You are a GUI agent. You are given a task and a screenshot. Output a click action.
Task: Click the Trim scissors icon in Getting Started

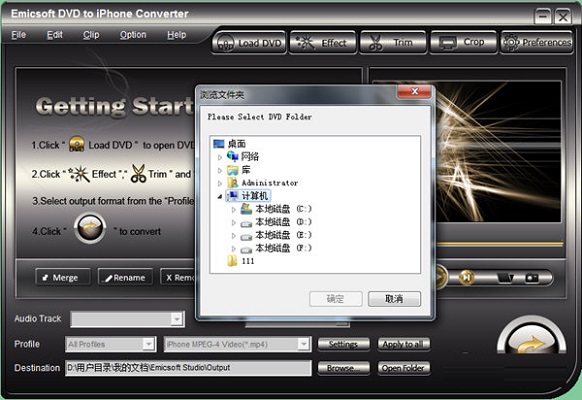coord(138,174)
